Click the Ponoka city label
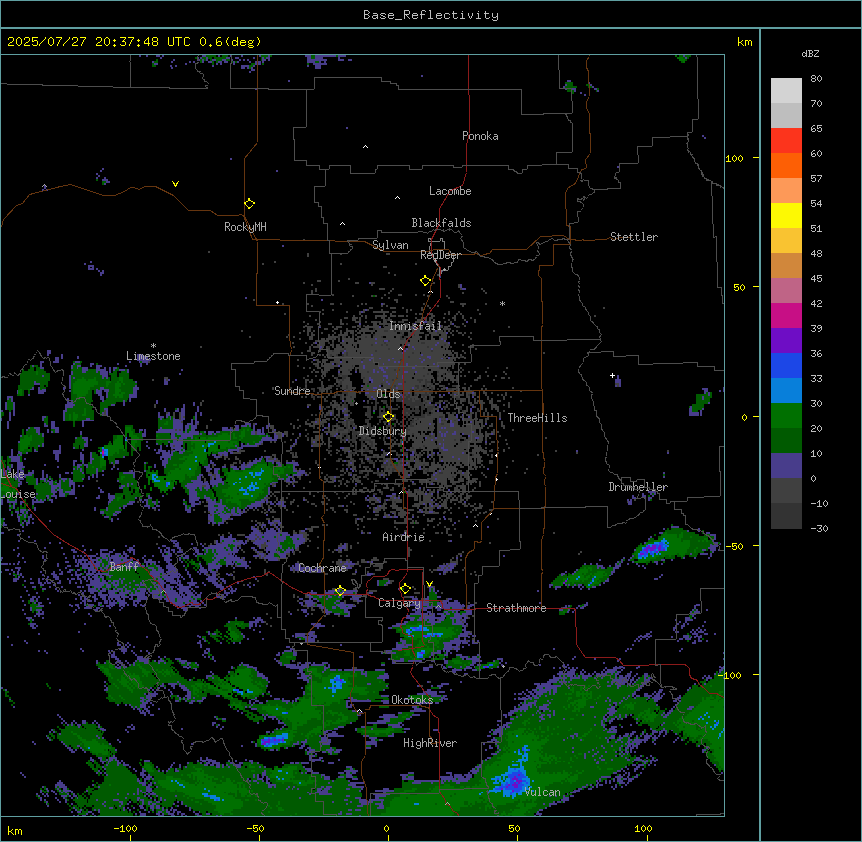The height and width of the screenshot is (842, 862). point(480,136)
